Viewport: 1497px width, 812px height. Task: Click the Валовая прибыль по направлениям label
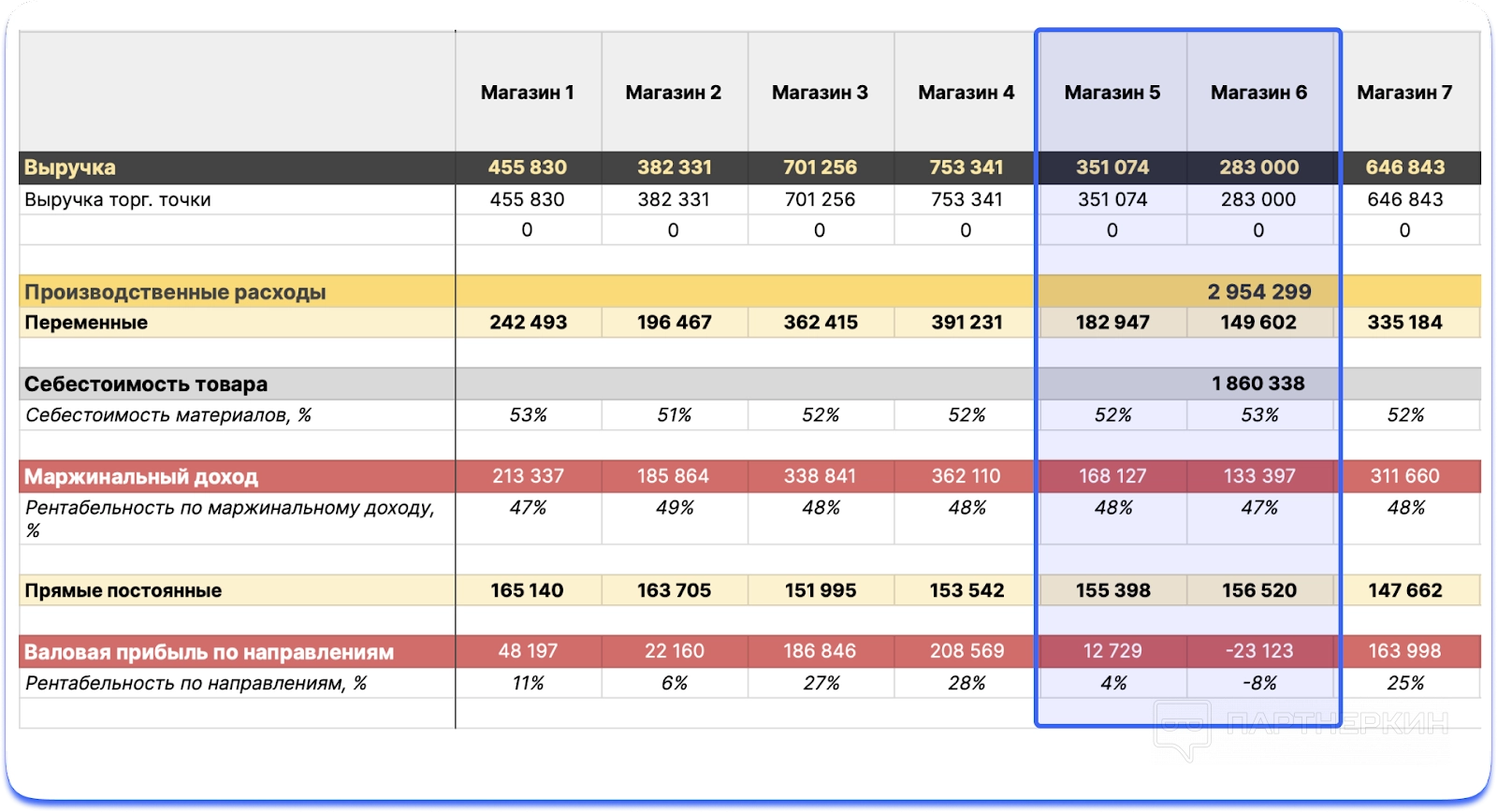pos(209,652)
